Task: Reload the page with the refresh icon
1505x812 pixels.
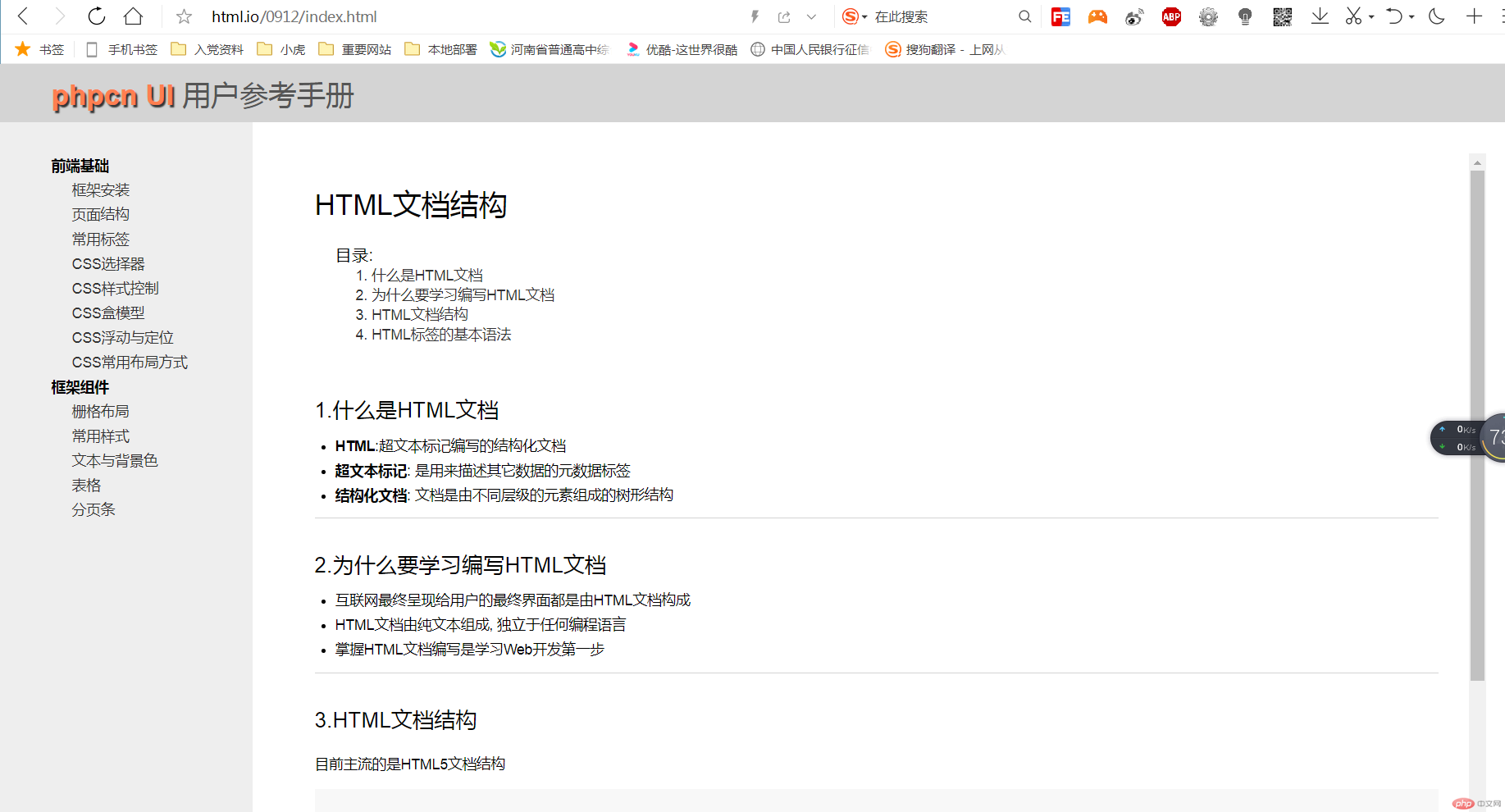Action: click(x=97, y=16)
